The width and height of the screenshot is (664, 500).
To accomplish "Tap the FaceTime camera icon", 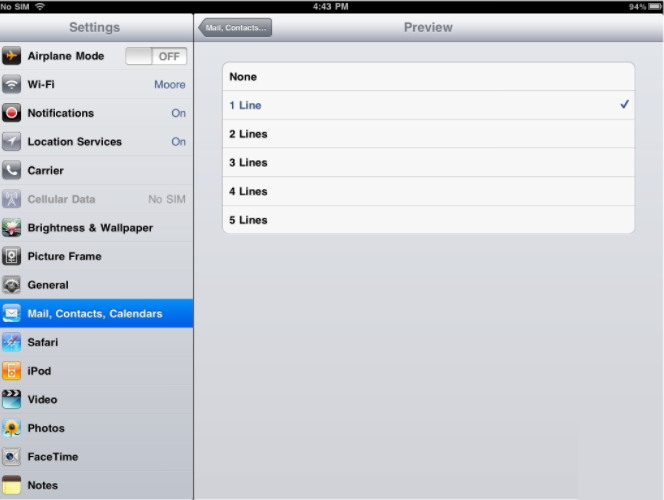I will click(12, 457).
